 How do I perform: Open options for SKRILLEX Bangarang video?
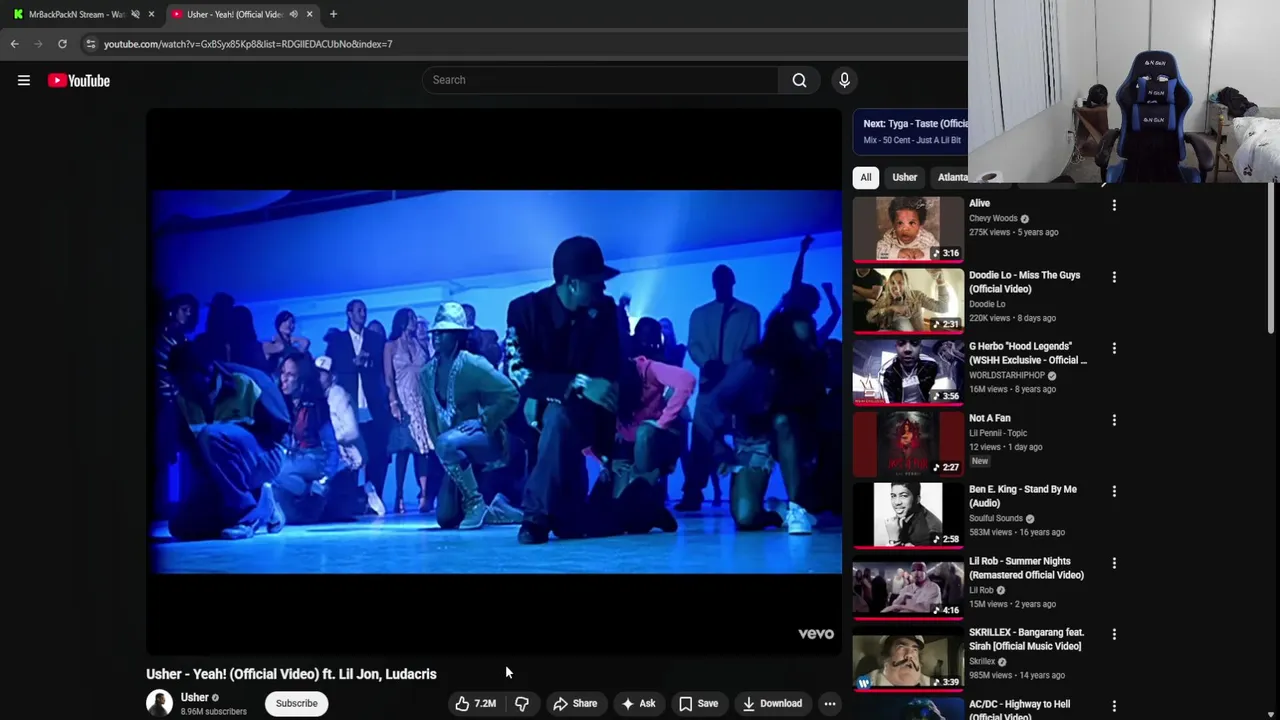pos(1114,634)
